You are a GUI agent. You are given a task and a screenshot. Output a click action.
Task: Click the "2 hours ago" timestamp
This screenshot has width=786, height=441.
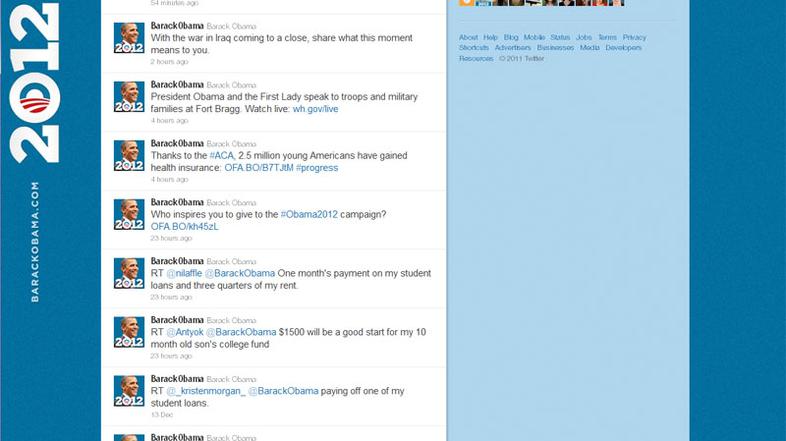[169, 62]
